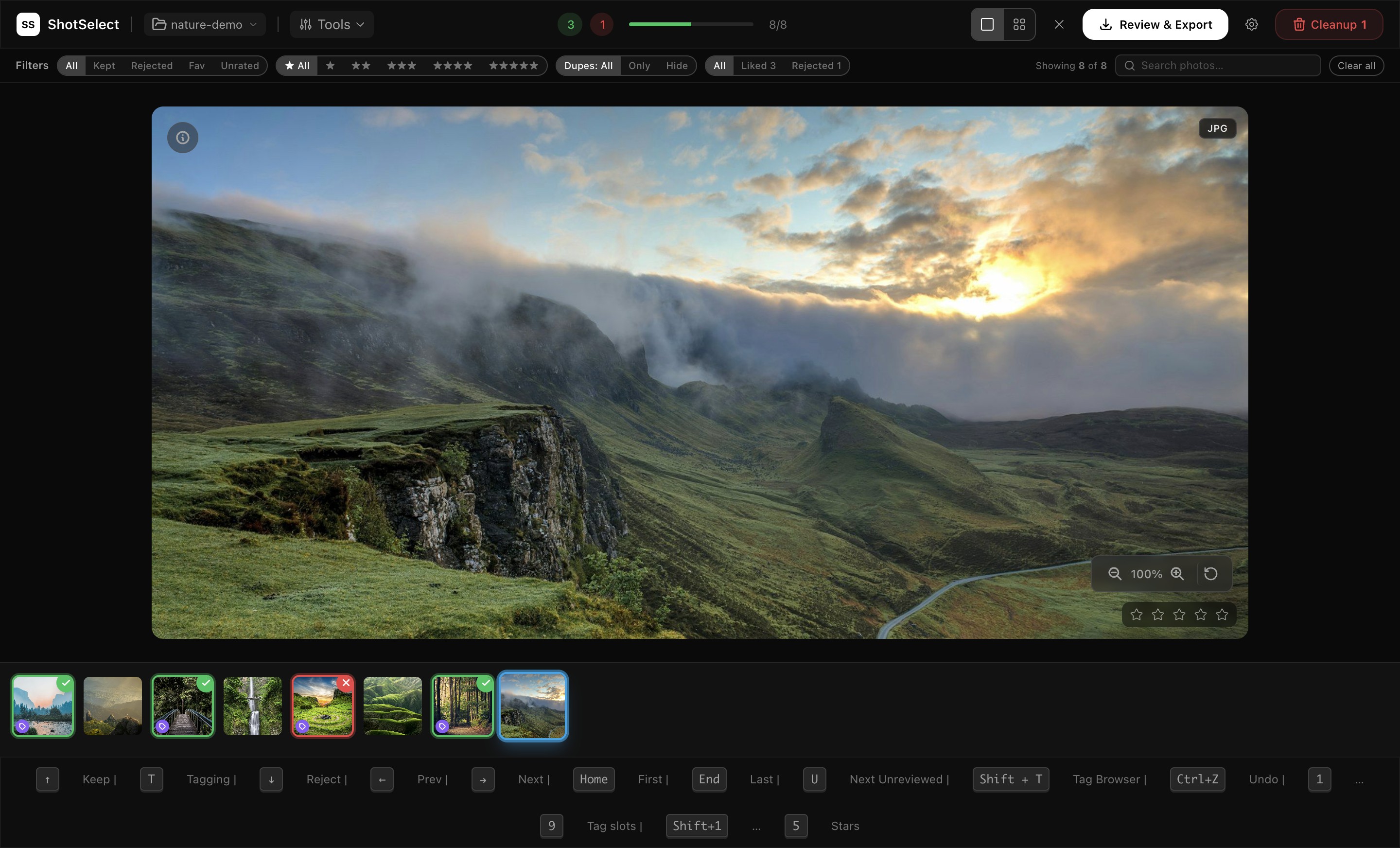Switch to grid view layout
The height and width of the screenshot is (848, 1400).
click(1019, 24)
